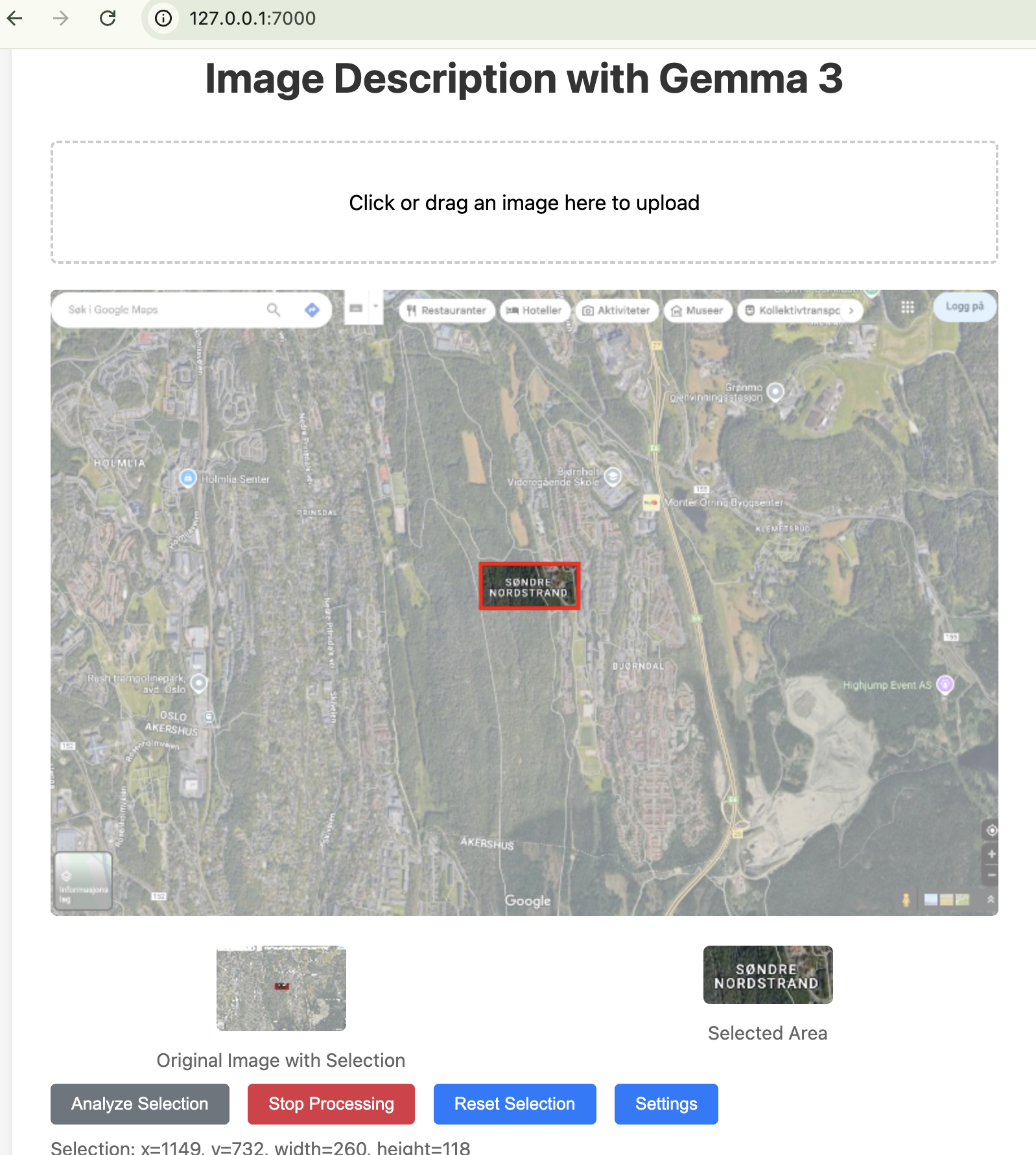Viewport: 1036px width, 1155px height.
Task: Click the Reset Selection button
Action: coord(515,1104)
